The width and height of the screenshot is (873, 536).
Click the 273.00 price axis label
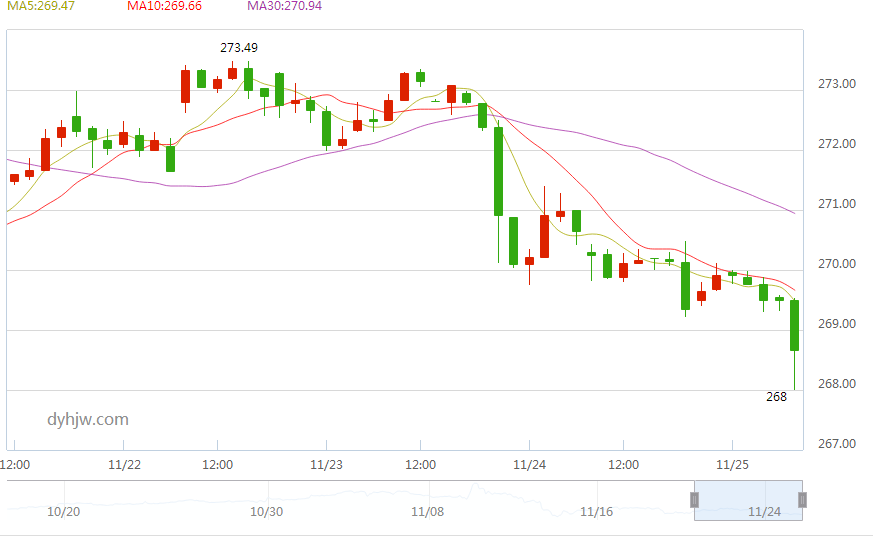pos(836,84)
